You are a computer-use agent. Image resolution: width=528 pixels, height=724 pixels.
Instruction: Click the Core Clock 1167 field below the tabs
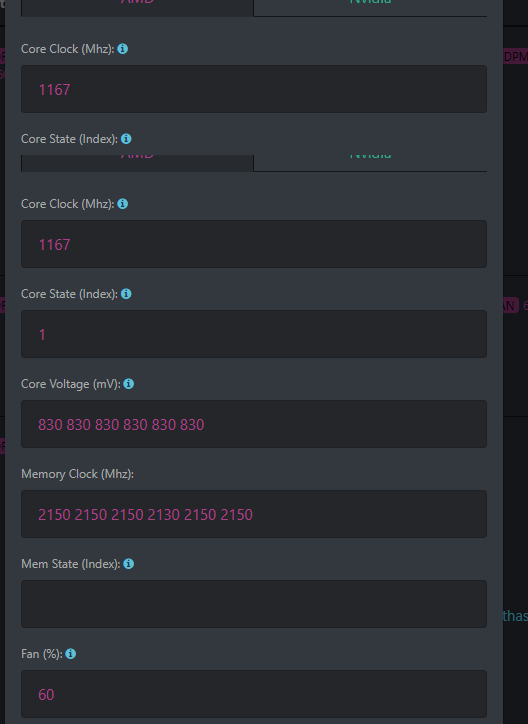coord(254,244)
